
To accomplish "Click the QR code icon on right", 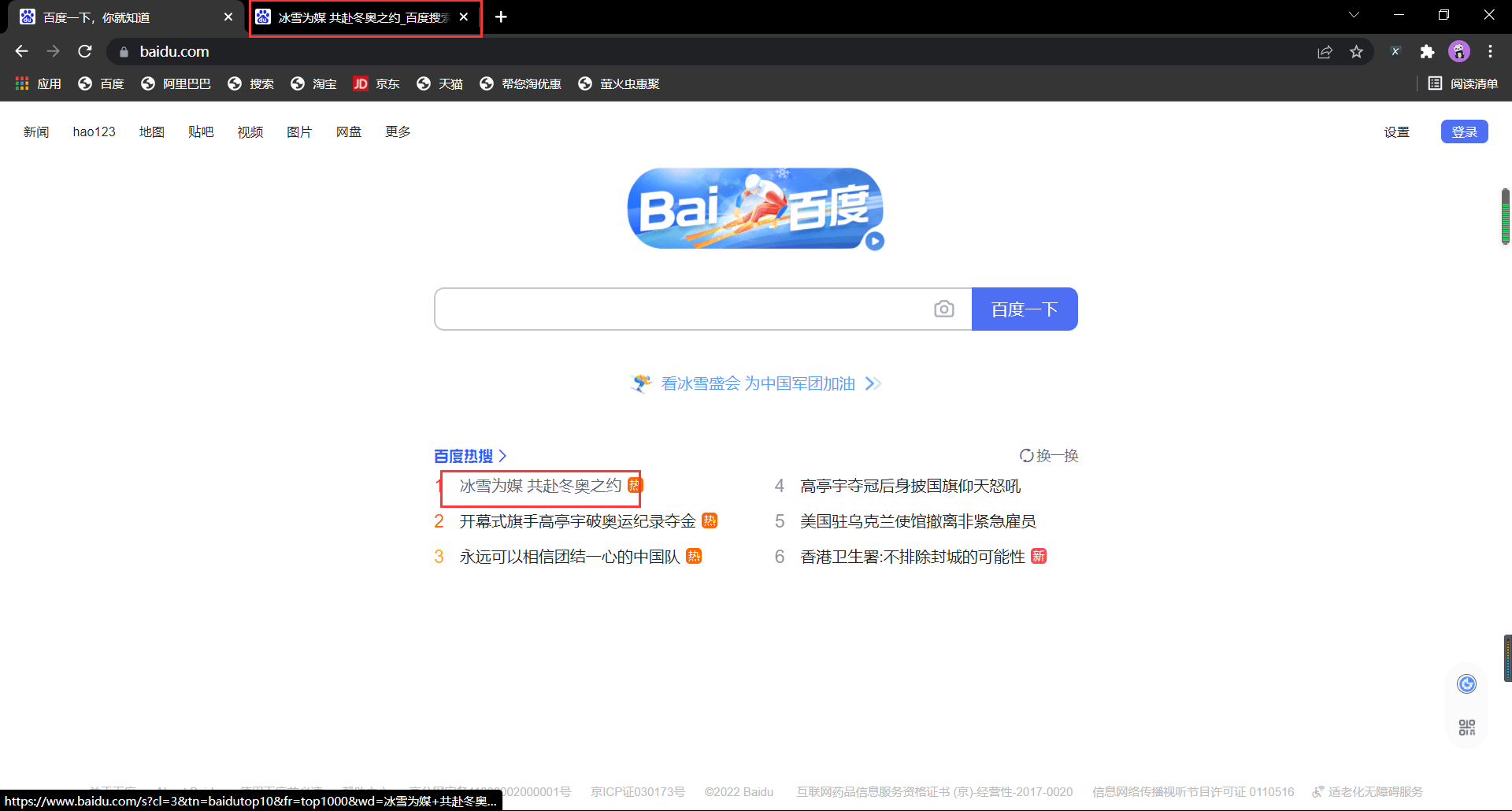I will [1466, 728].
